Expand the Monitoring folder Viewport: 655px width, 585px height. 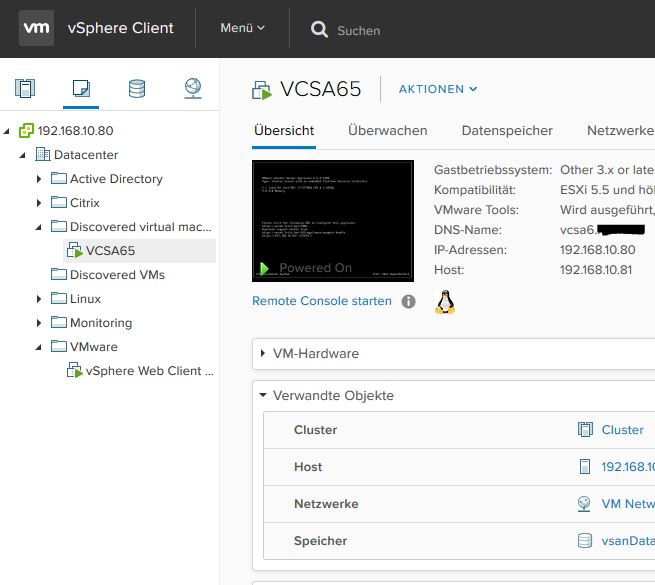(39, 323)
